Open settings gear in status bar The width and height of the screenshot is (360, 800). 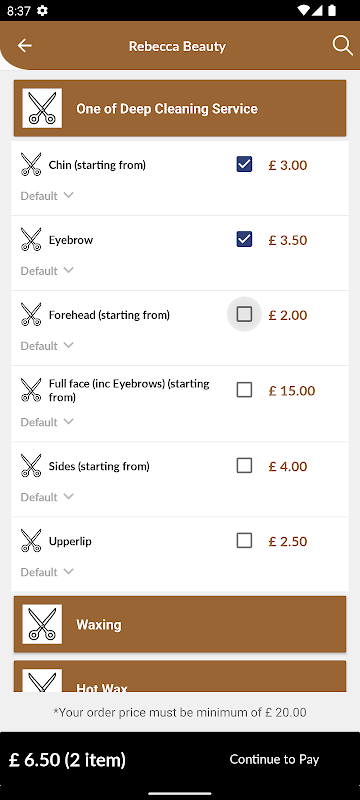(x=43, y=10)
